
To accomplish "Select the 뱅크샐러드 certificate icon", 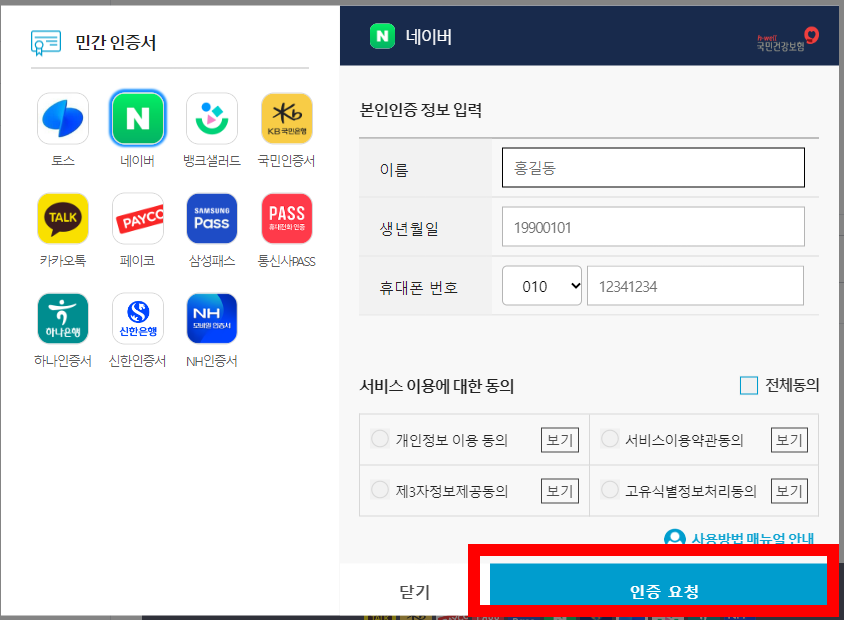I will click(211, 117).
